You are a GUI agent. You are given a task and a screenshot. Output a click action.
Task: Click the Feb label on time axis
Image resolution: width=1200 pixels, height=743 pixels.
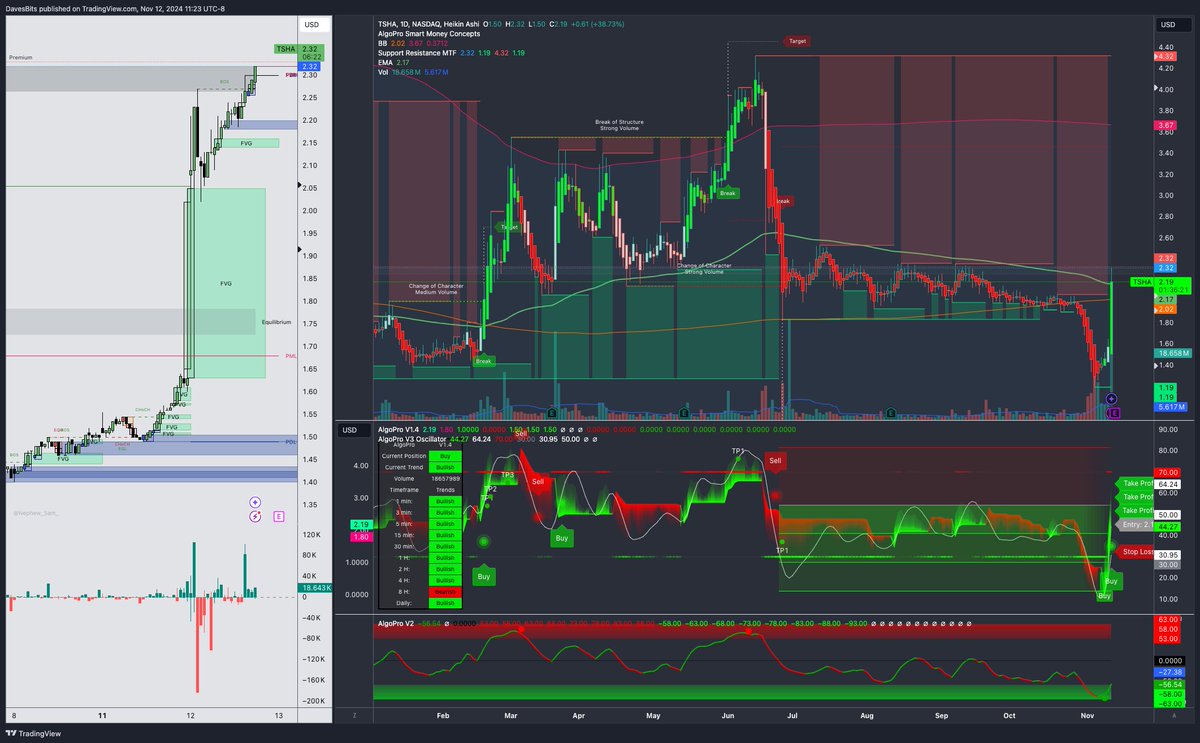[x=444, y=716]
